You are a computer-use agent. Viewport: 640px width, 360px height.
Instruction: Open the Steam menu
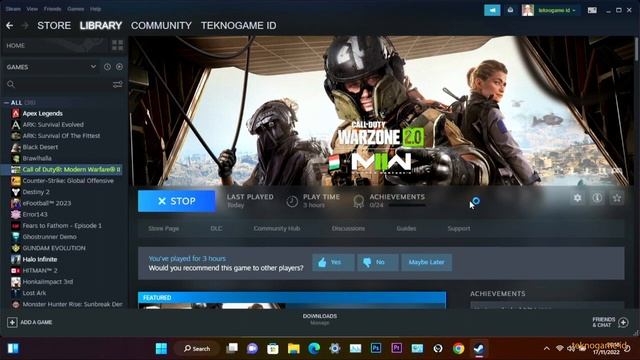13,9
